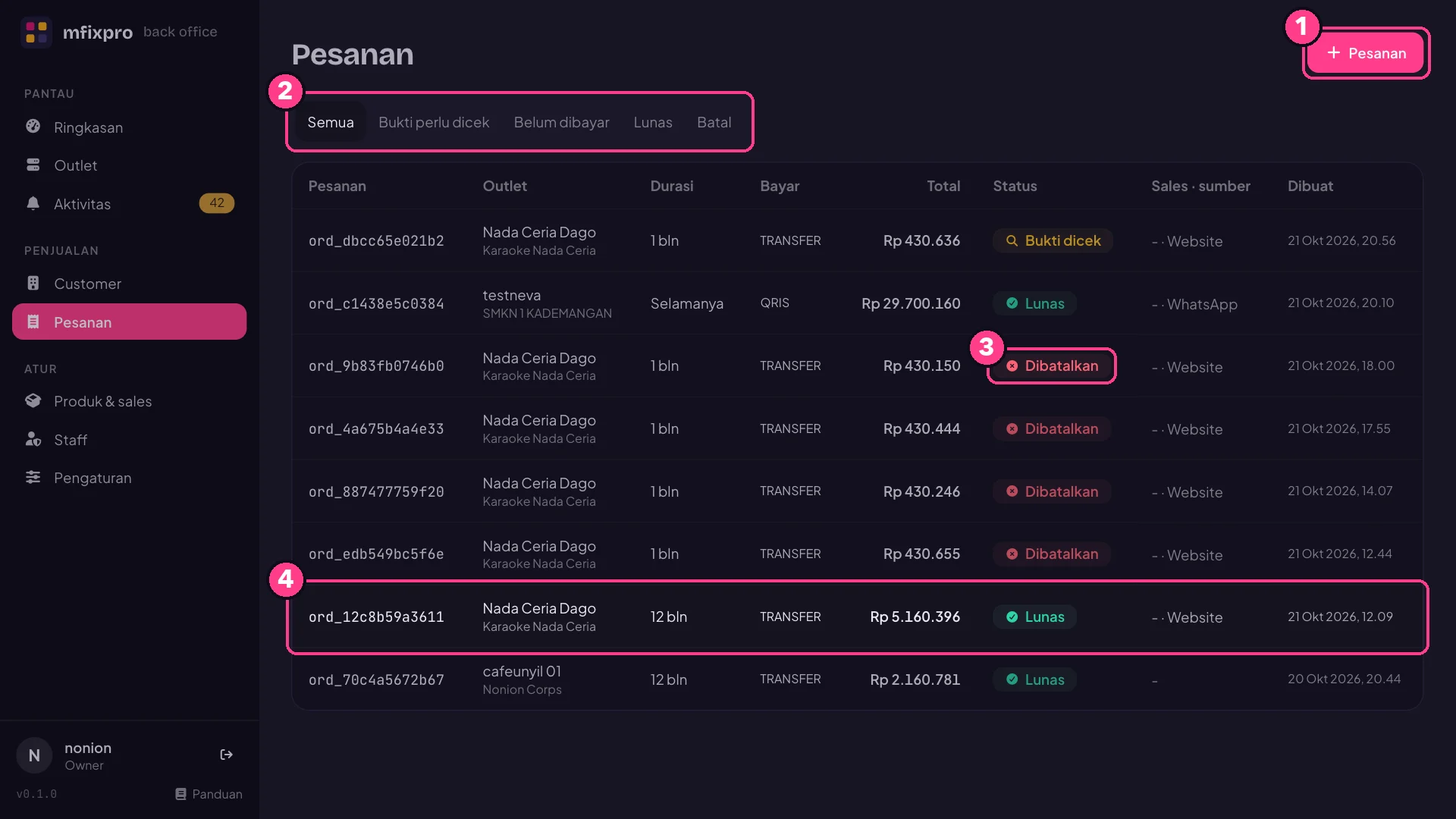Screen dimensions: 1456x819
Task: Click outlet cafeunyil 01
Action: 522,671
